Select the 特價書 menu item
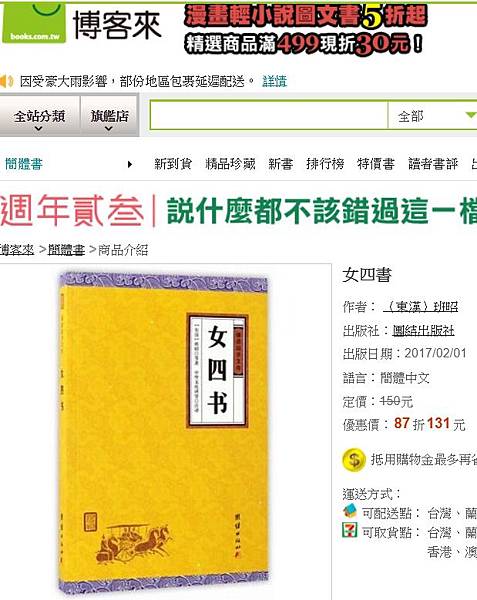The height and width of the screenshot is (600, 477). pos(376,164)
